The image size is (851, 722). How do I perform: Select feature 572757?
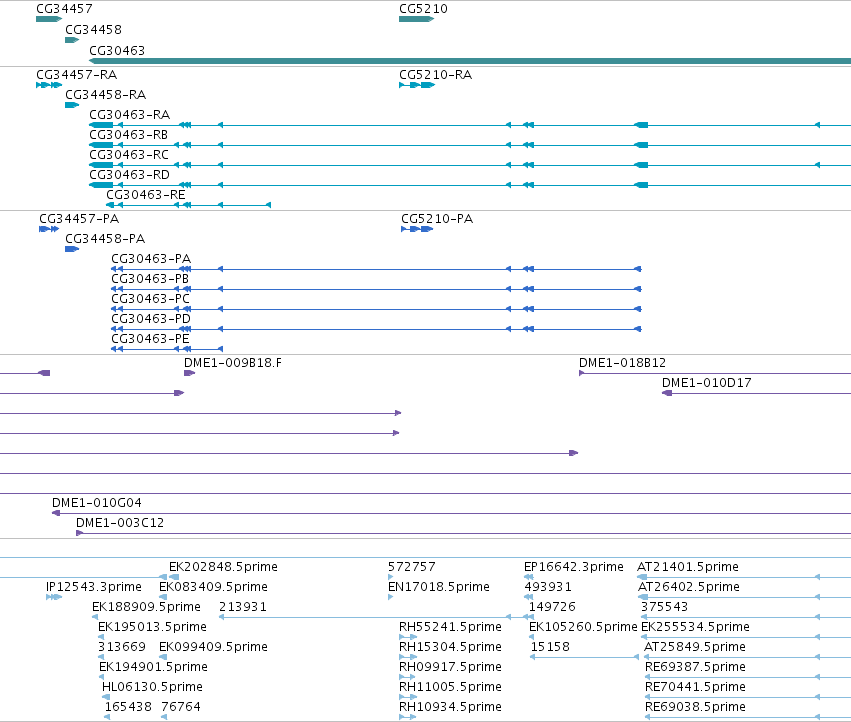pyautogui.click(x=391, y=577)
